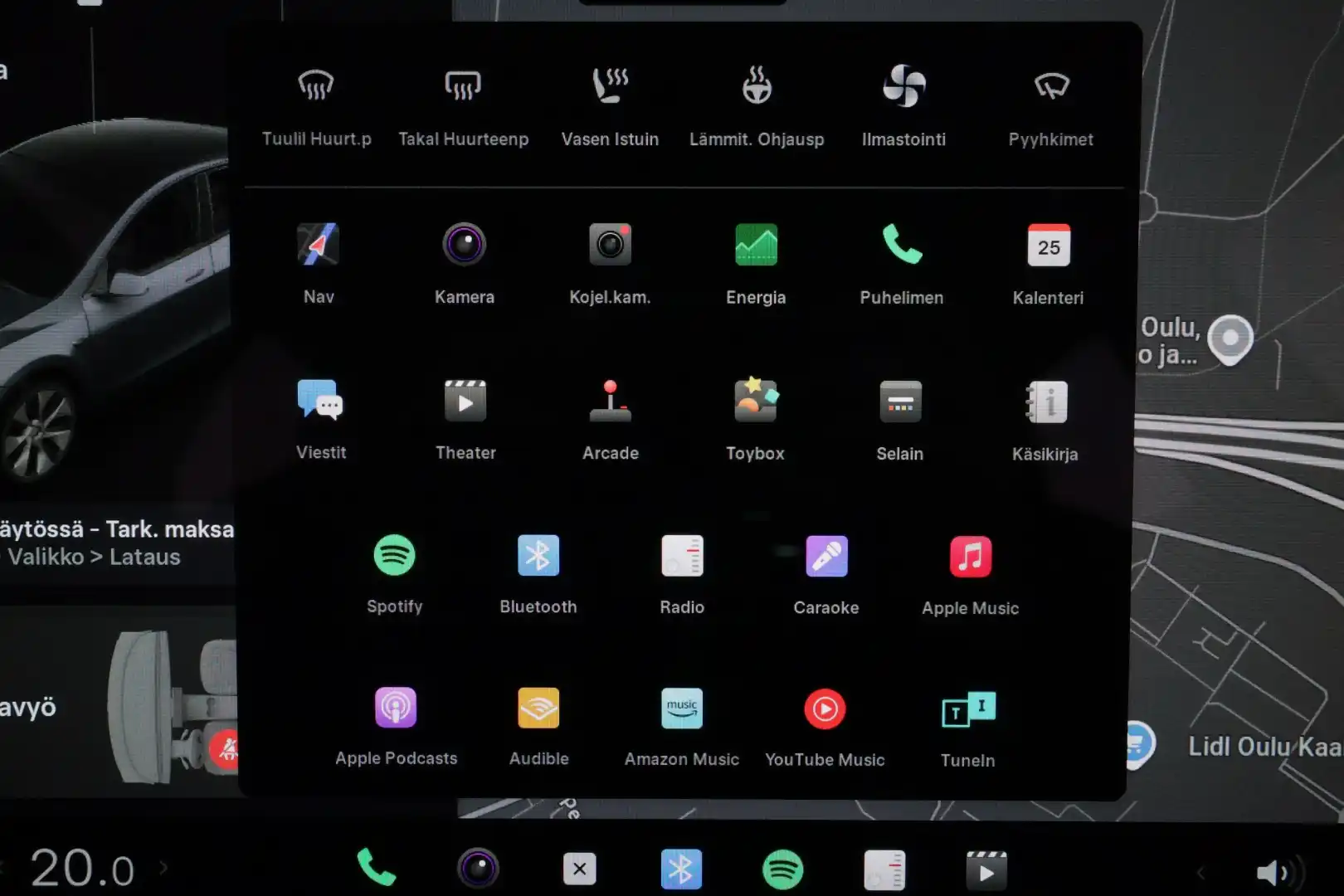Tap the camera icon in bottom bar
The width and height of the screenshot is (1344, 896).
(478, 869)
